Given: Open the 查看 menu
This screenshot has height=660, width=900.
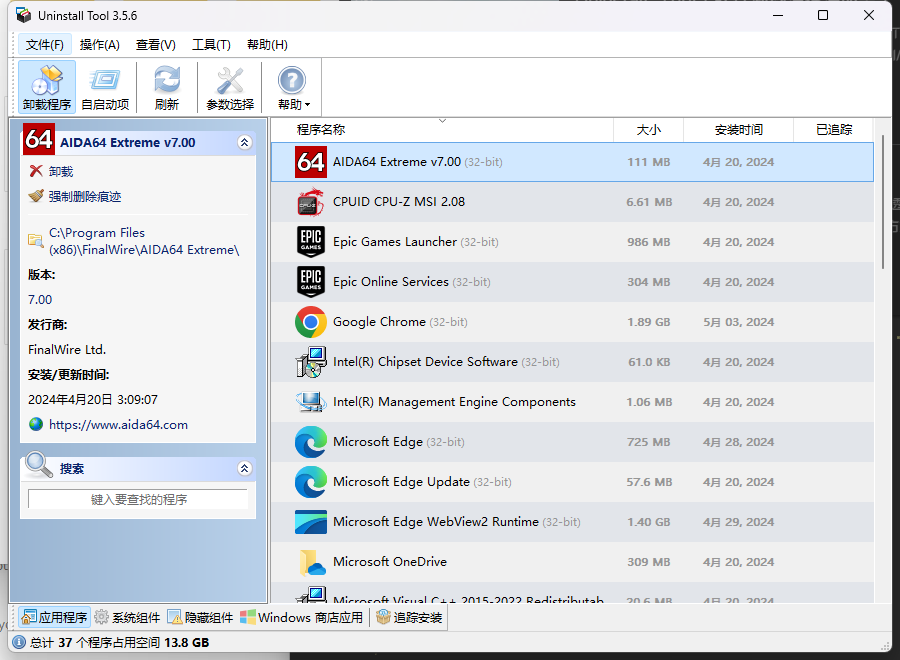Looking at the screenshot, I should pyautogui.click(x=154, y=44).
